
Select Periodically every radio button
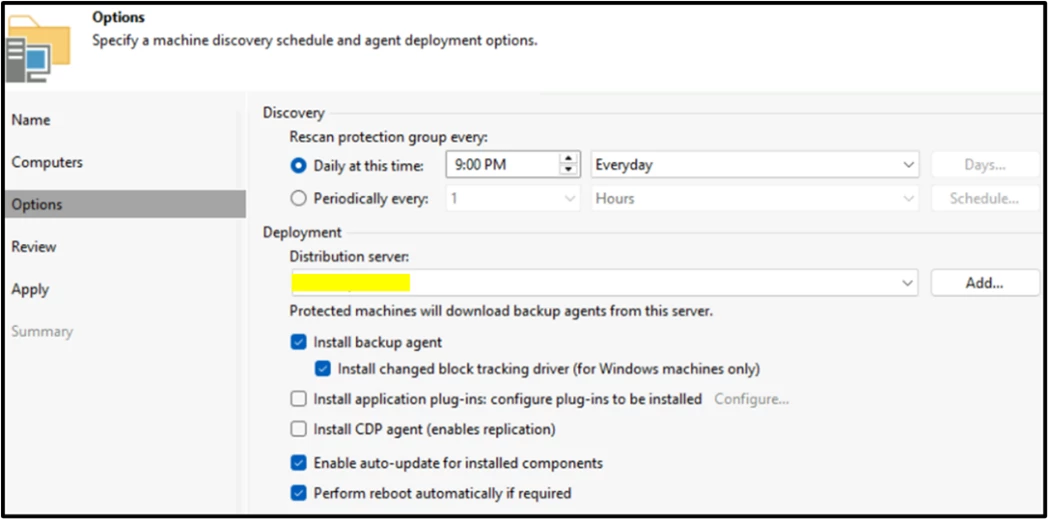coord(298,198)
